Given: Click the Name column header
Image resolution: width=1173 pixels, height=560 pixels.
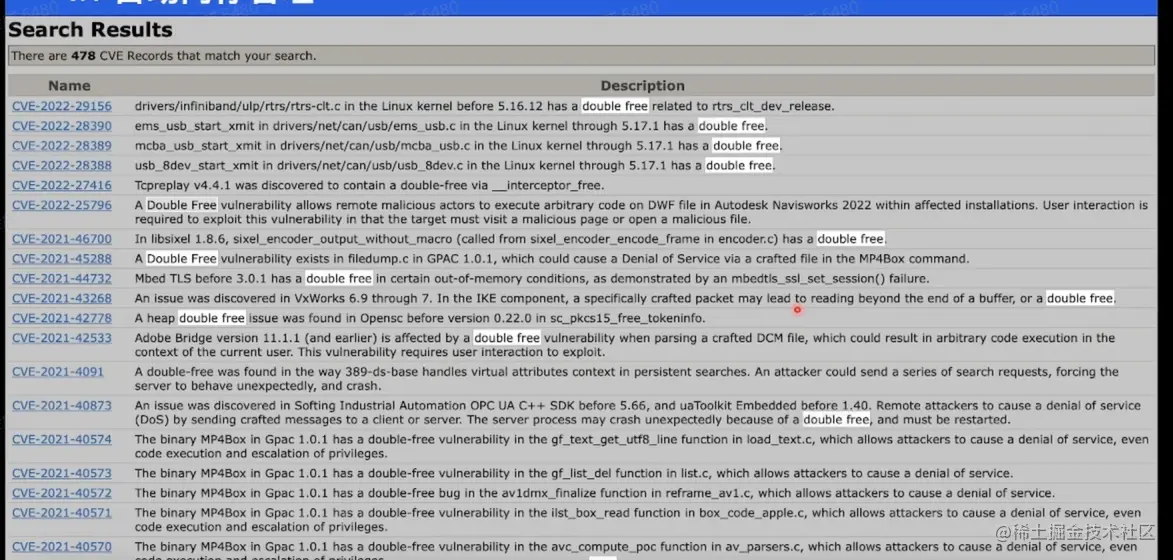Looking at the screenshot, I should (69, 85).
